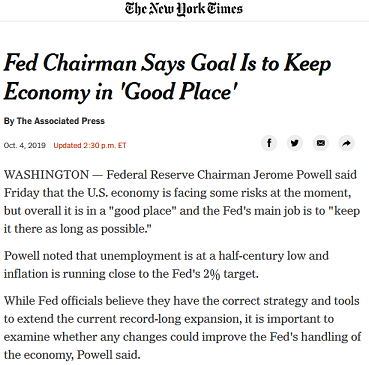The image size is (369, 365).
Task: Share the article on Facebook
Action: click(269, 143)
